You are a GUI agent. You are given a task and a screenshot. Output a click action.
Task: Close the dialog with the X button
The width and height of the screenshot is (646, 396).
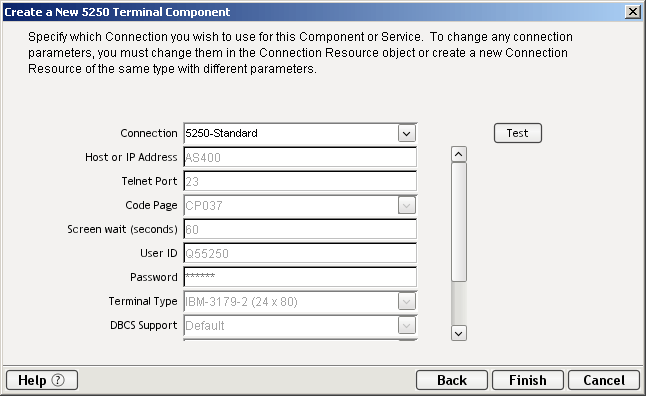[x=632, y=12]
